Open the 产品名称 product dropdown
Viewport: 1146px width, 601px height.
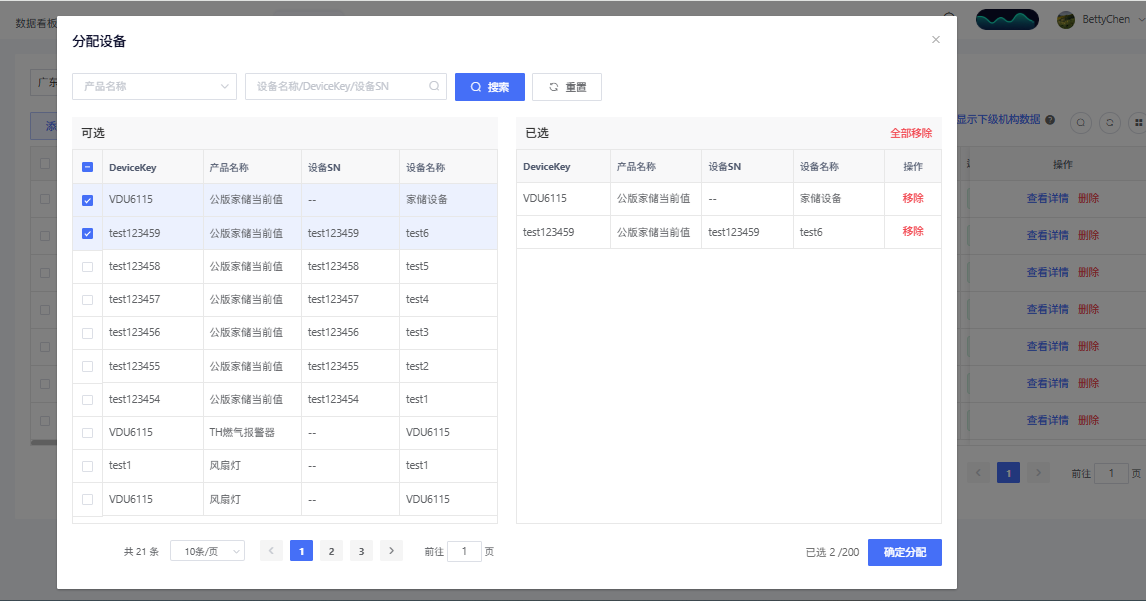[x=154, y=87]
